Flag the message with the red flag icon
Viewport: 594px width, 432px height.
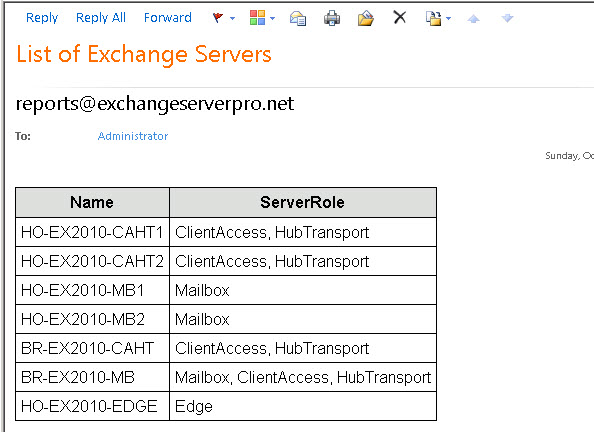pyautogui.click(x=218, y=17)
